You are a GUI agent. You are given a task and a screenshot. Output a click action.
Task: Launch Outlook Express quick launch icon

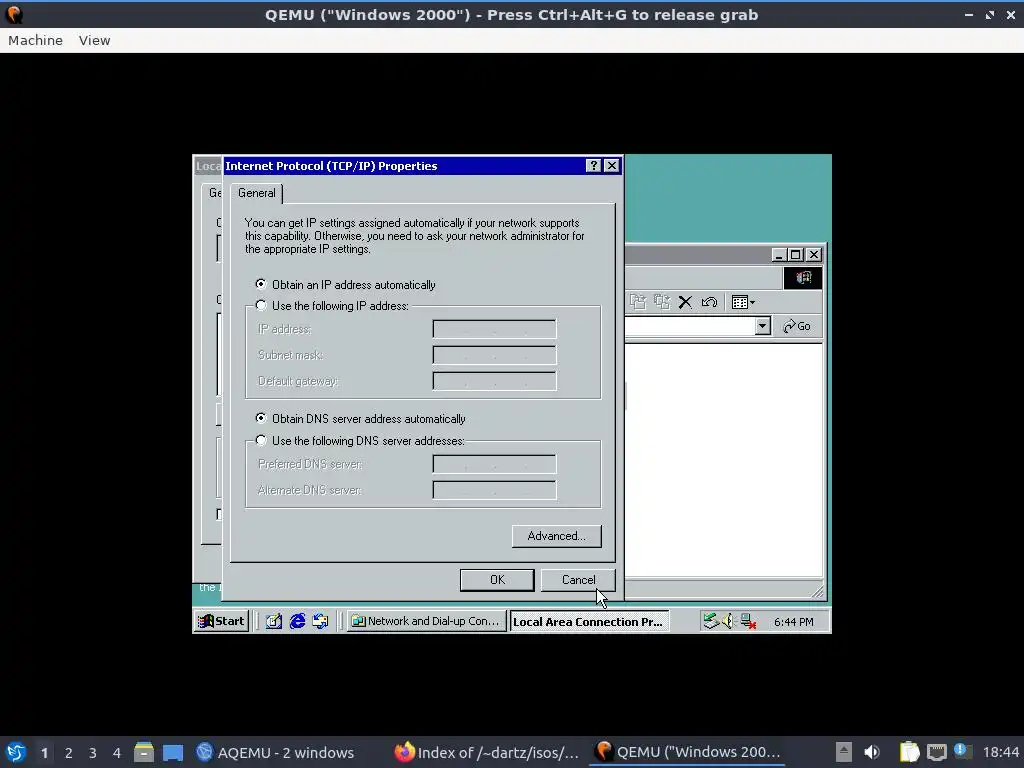[x=320, y=621]
